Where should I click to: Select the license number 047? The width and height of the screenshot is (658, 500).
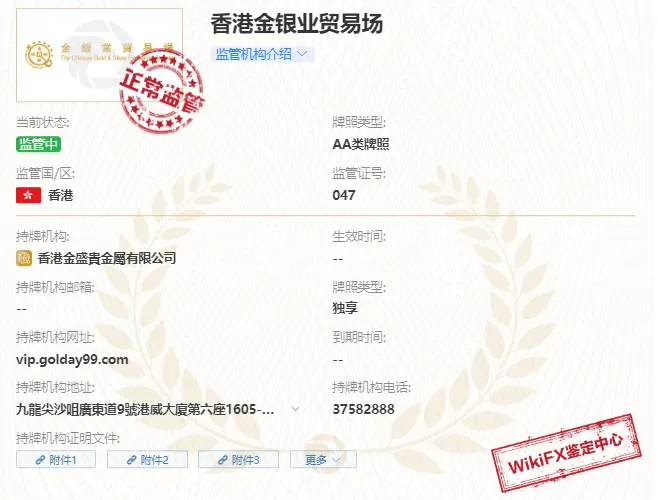344,195
